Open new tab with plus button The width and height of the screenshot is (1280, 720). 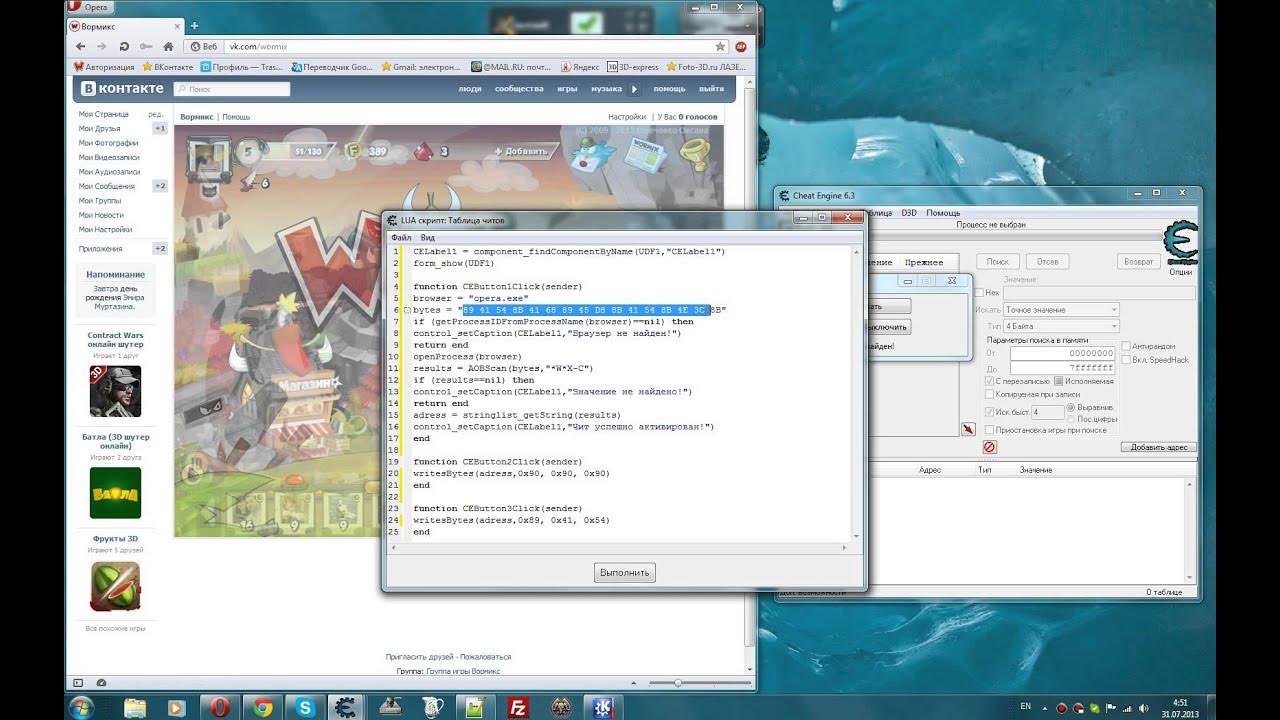[x=194, y=25]
